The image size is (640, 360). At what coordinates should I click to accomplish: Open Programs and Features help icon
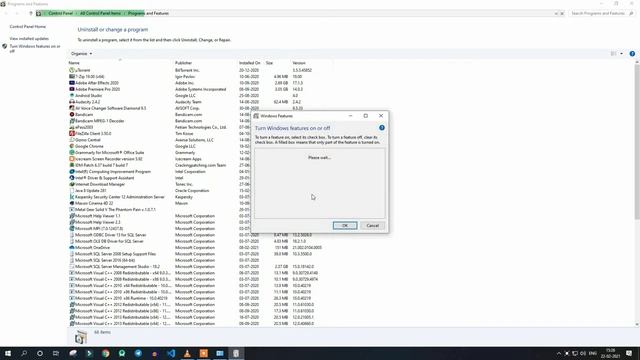click(632, 53)
